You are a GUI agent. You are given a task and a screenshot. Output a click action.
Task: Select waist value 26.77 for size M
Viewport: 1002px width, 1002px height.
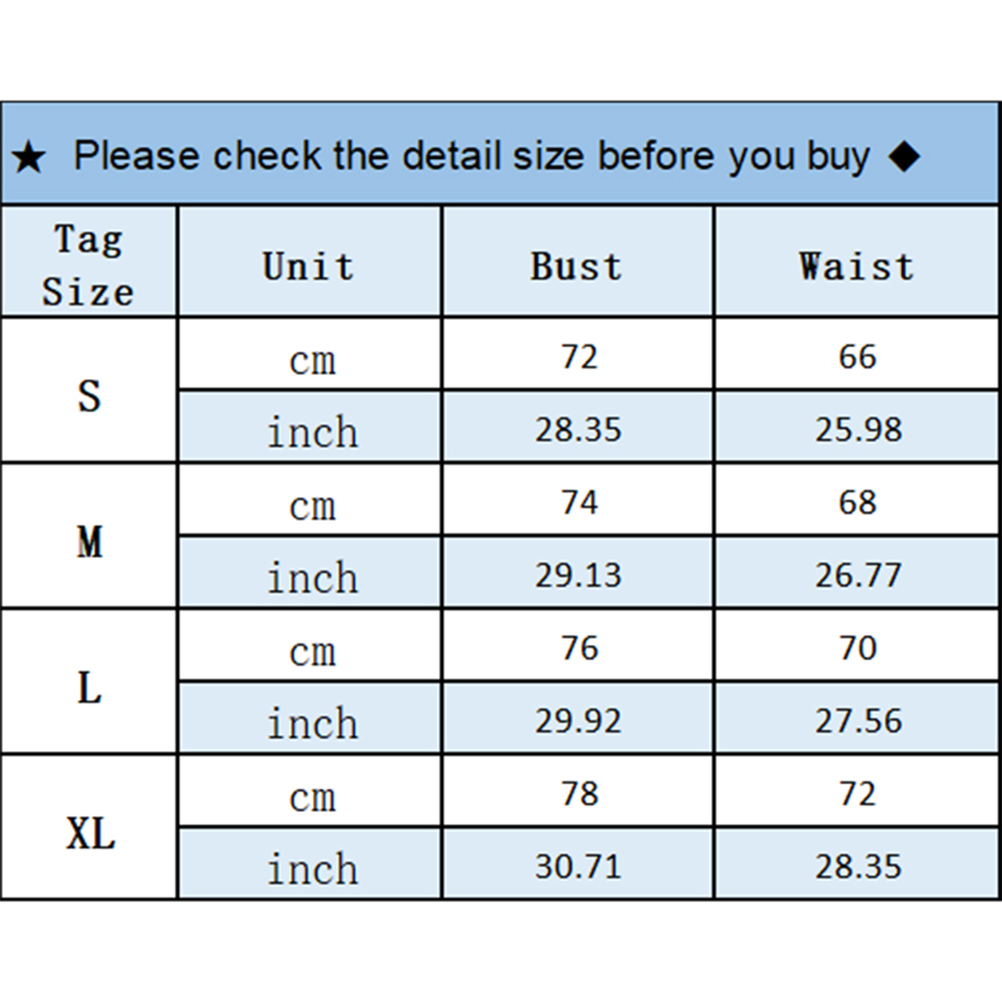pyautogui.click(x=858, y=575)
